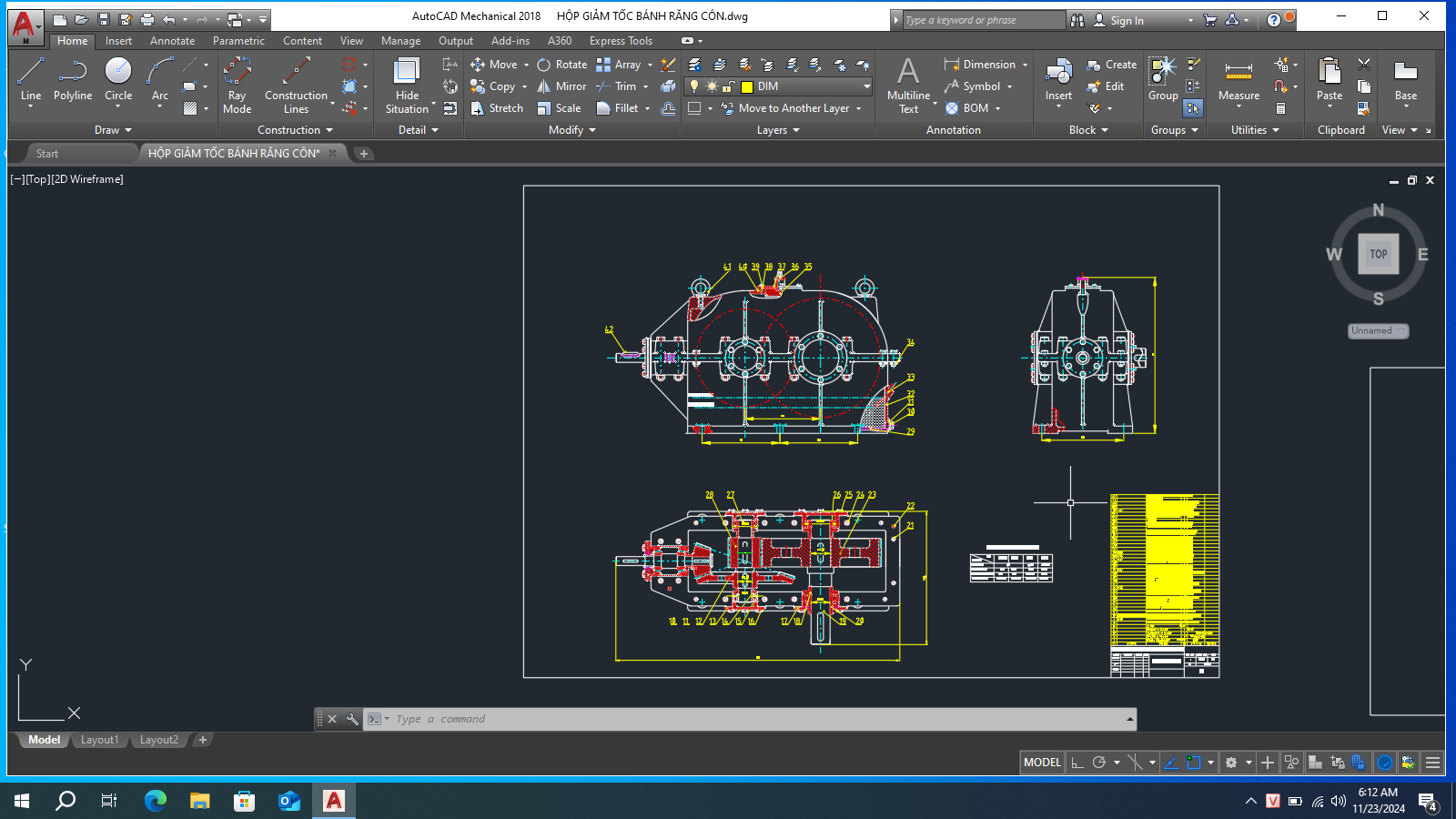Toggle lock icon for DIM layer
Screen dimensions: 1456x819
tap(728, 86)
